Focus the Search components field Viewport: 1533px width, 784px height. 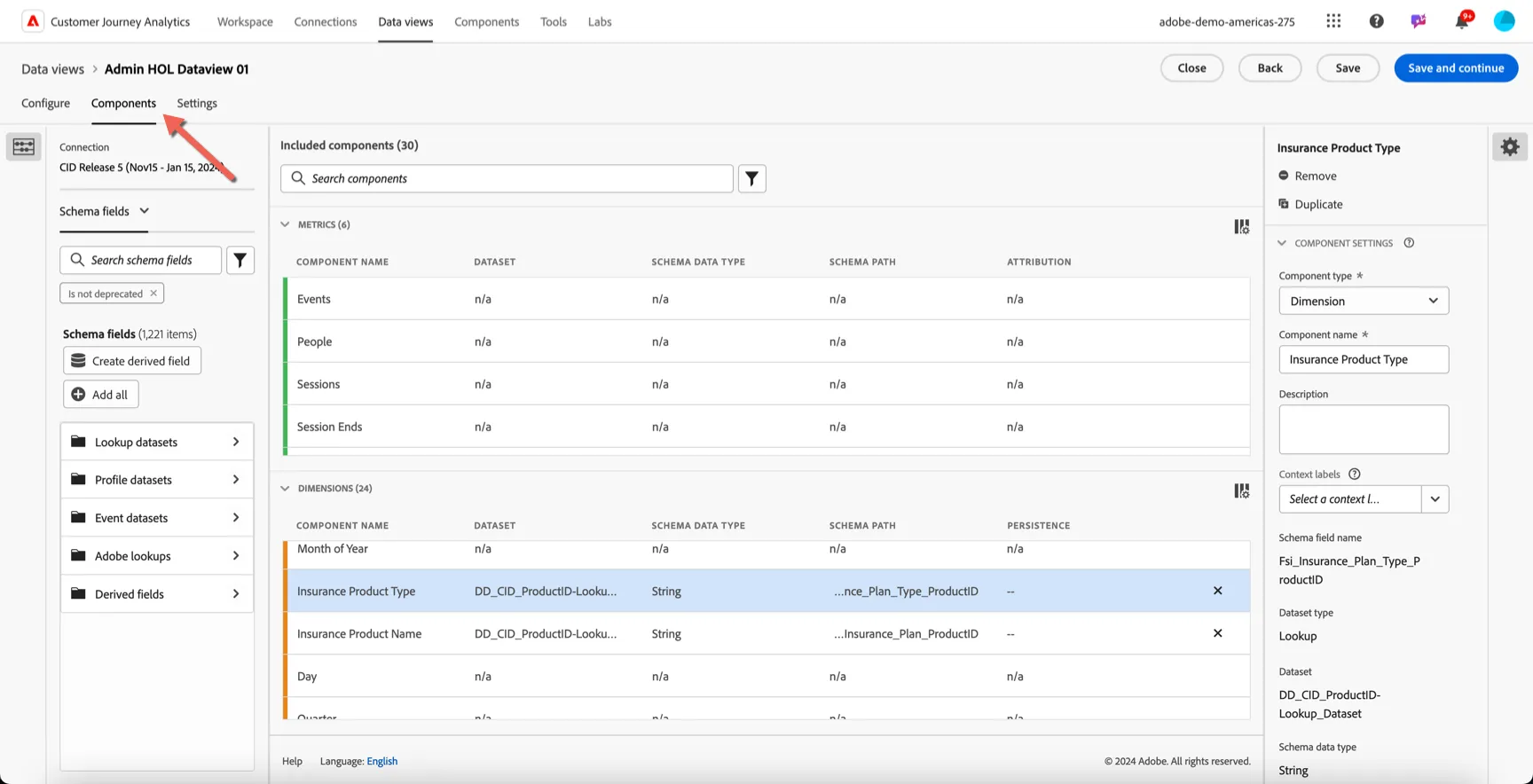507,178
